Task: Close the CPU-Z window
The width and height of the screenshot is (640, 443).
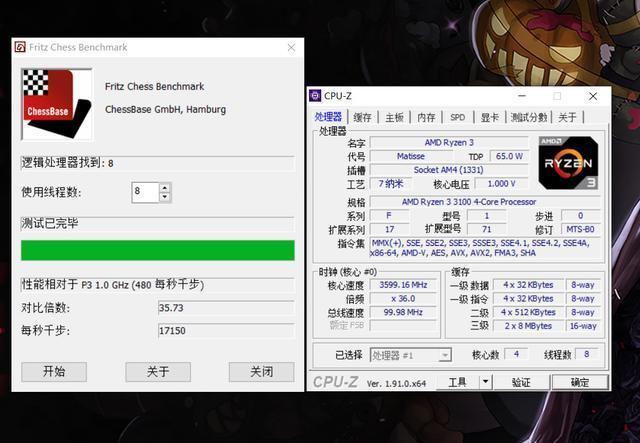Action: tap(593, 96)
